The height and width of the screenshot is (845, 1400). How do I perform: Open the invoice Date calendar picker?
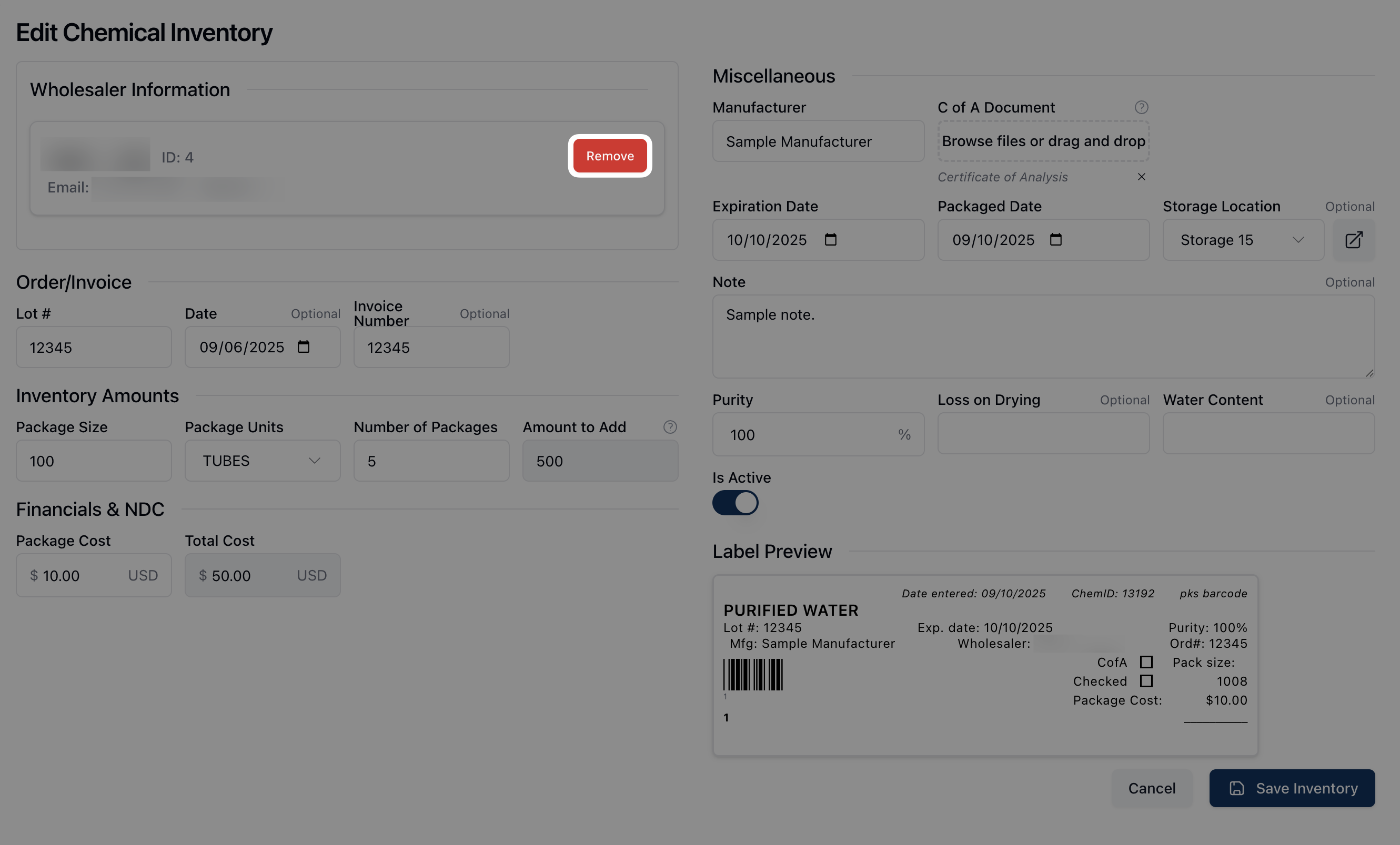[x=304, y=347]
